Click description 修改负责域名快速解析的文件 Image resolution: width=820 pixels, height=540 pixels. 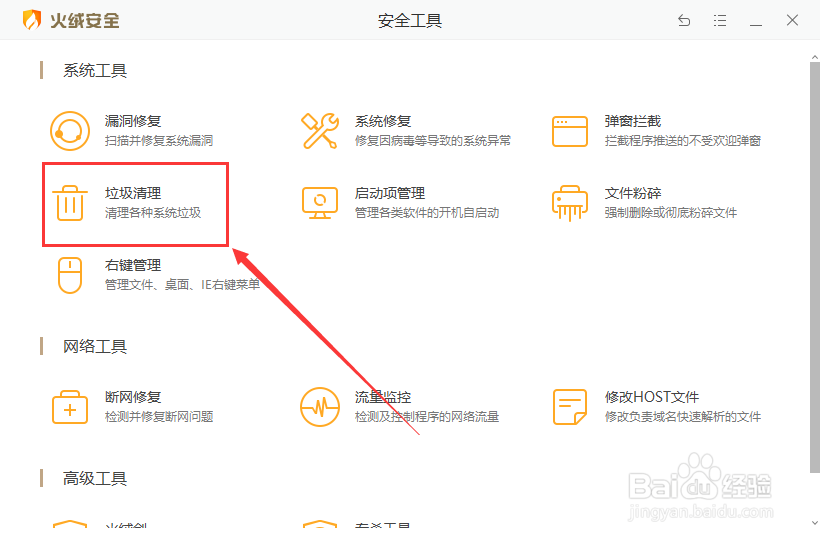pyautogui.click(x=682, y=417)
